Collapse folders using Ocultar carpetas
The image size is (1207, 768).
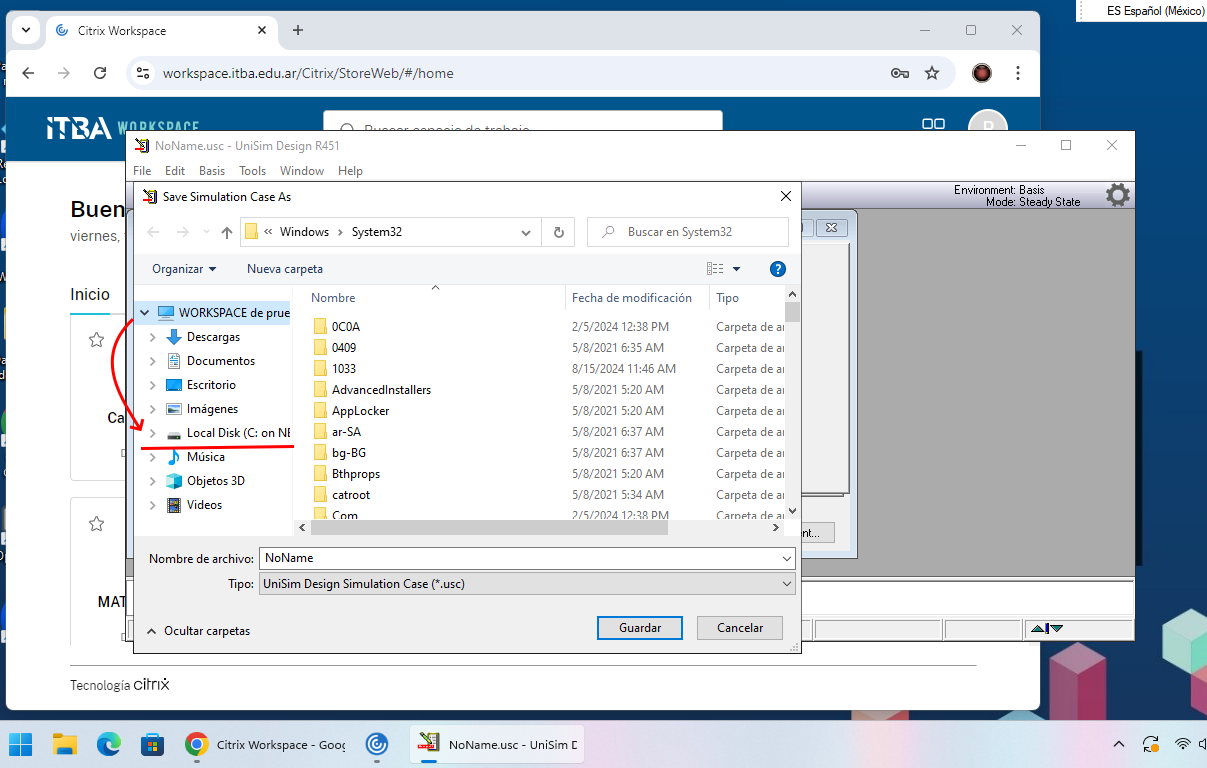[x=198, y=631]
